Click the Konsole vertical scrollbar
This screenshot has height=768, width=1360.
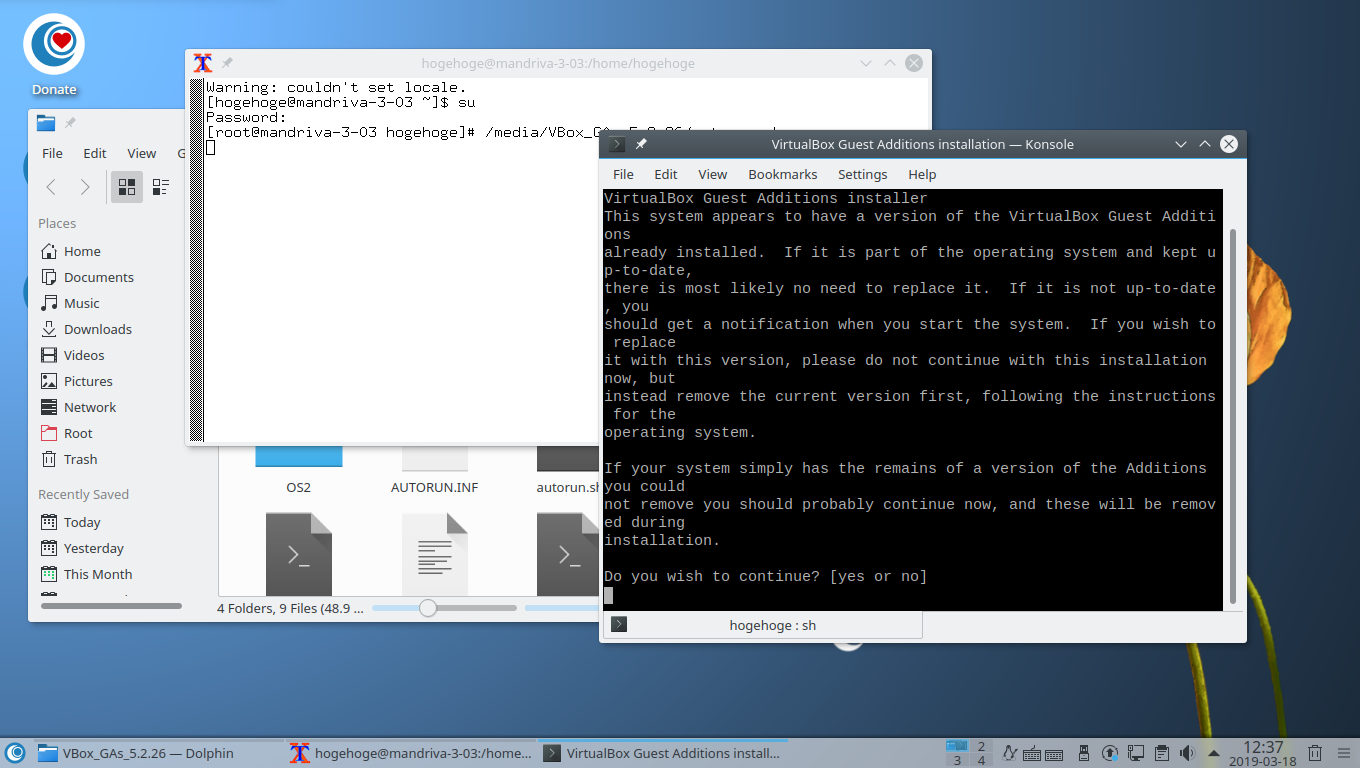click(x=1232, y=416)
